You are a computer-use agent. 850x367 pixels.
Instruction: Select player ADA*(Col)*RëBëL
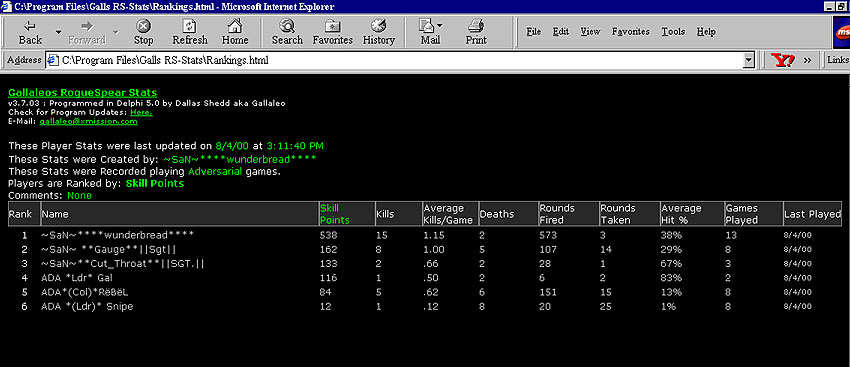[x=85, y=292]
